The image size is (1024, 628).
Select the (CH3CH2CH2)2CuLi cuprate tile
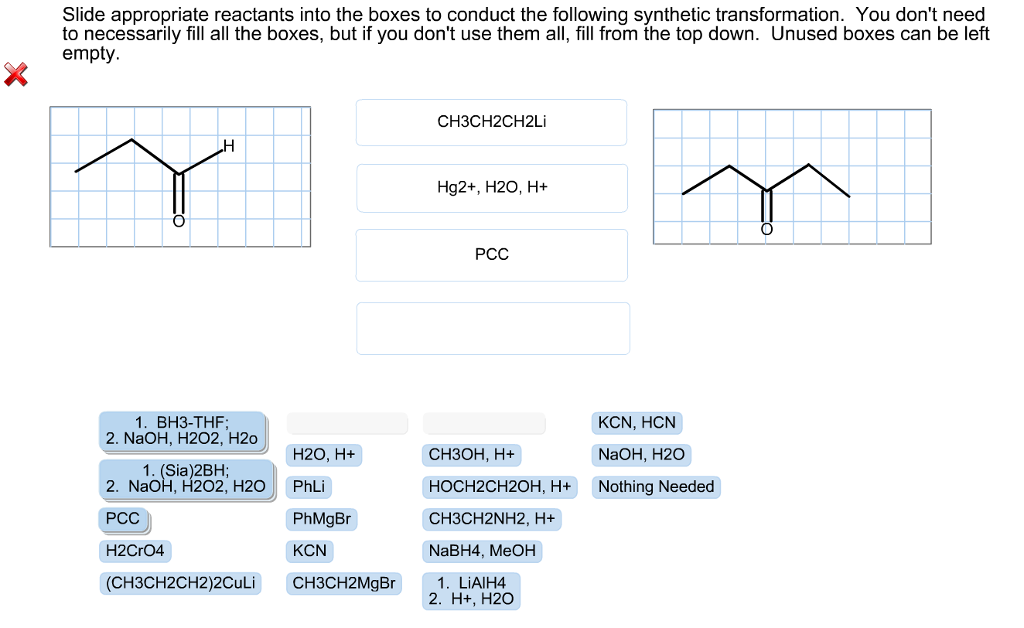pyautogui.click(x=180, y=583)
